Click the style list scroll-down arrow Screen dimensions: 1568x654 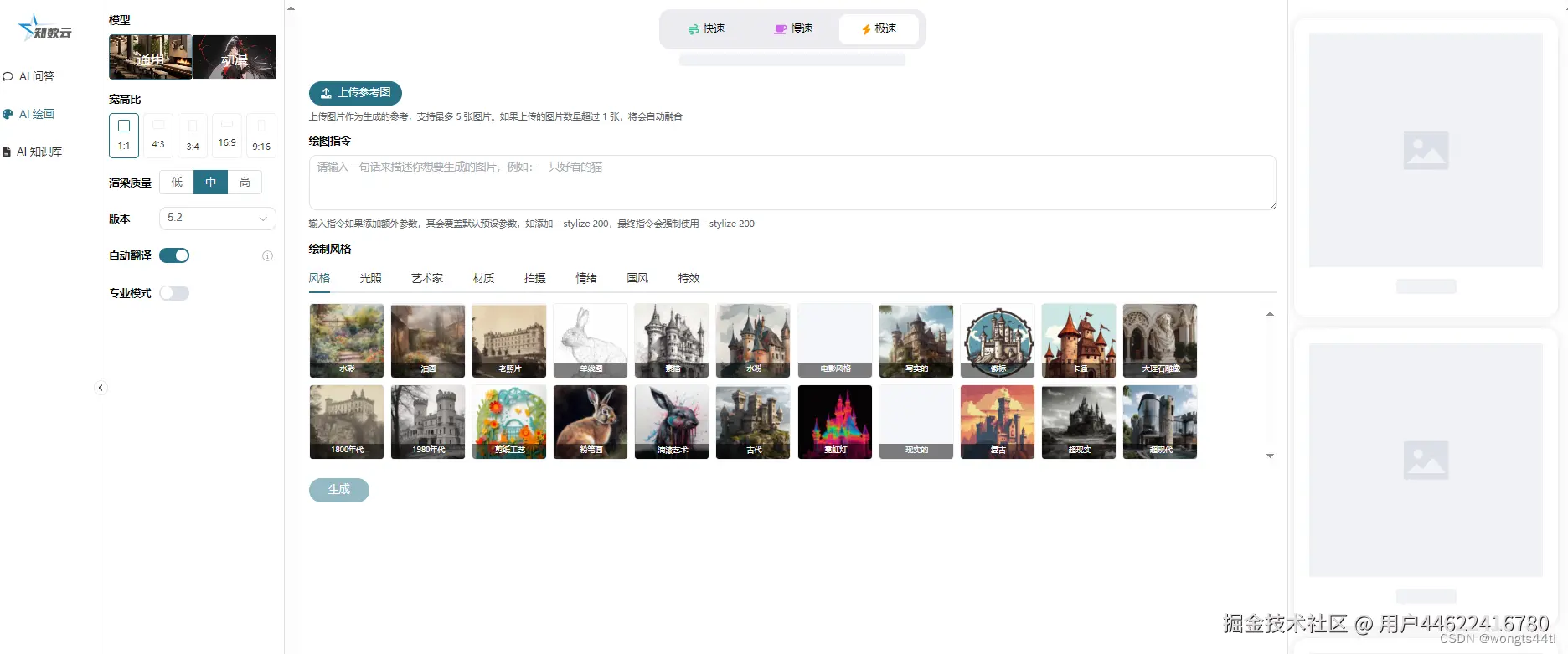tap(1270, 456)
